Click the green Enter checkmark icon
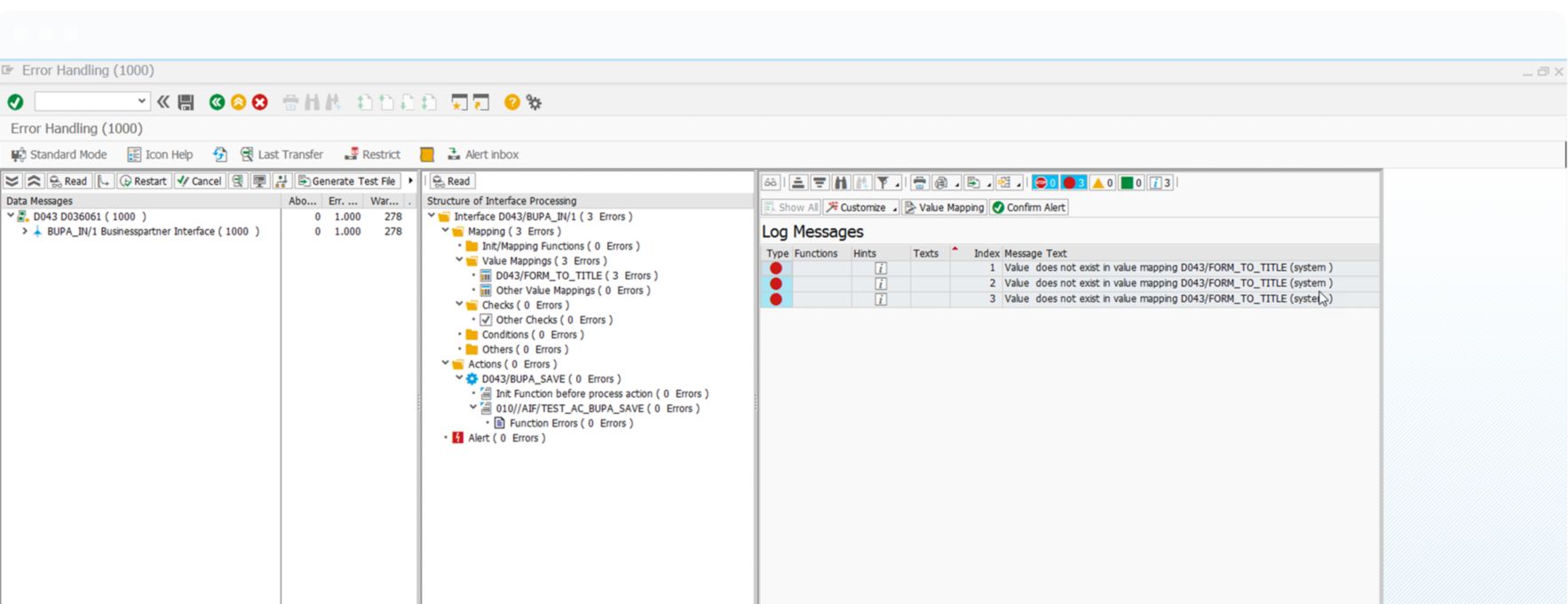This screenshot has height=604, width=1568. (x=15, y=102)
